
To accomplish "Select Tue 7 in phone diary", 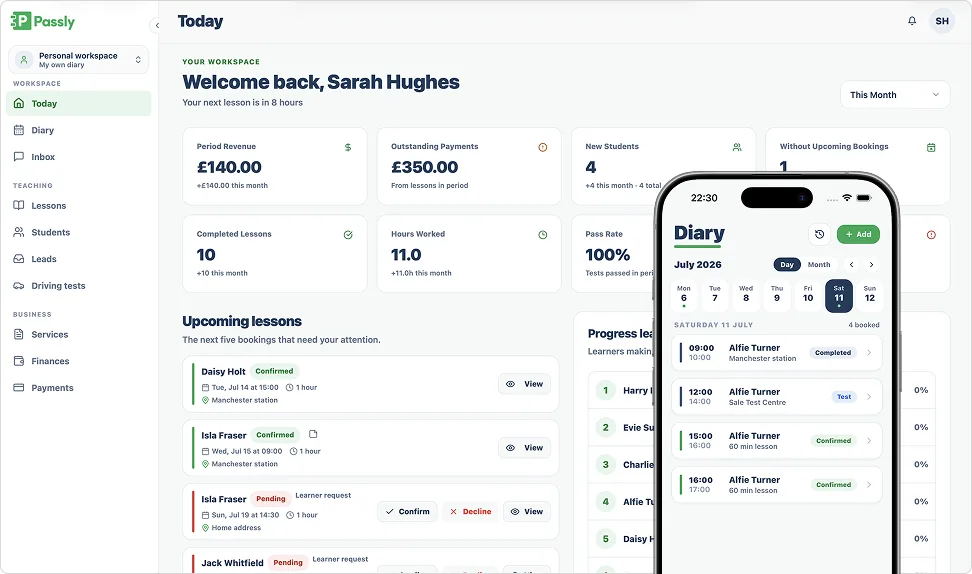I will 715,296.
